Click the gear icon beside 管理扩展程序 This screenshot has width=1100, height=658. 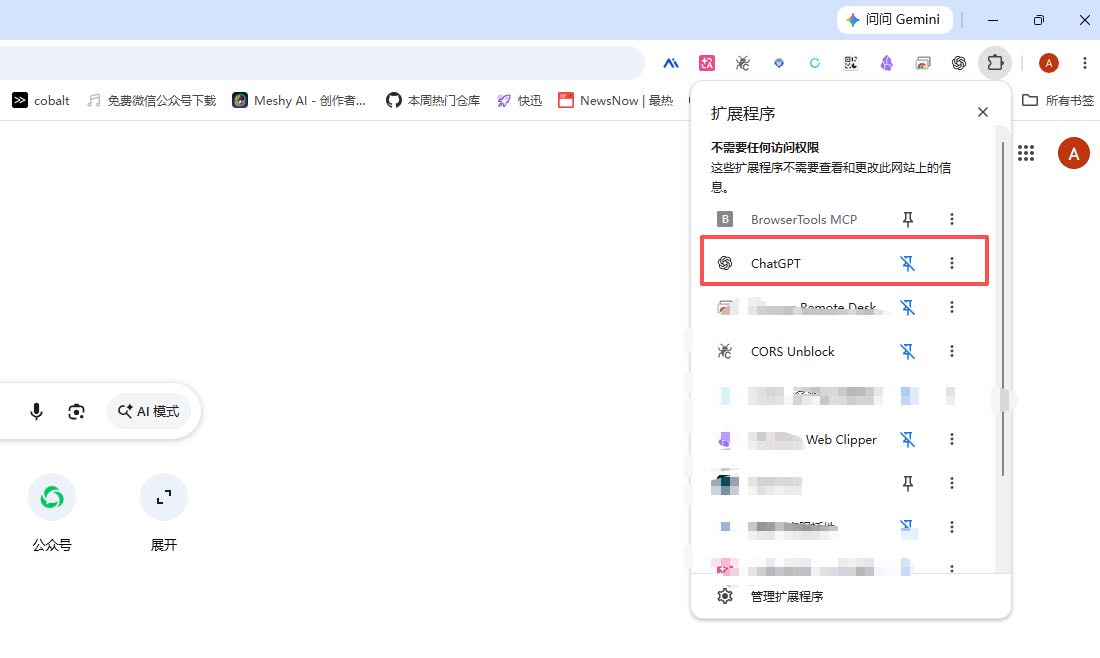coord(725,596)
